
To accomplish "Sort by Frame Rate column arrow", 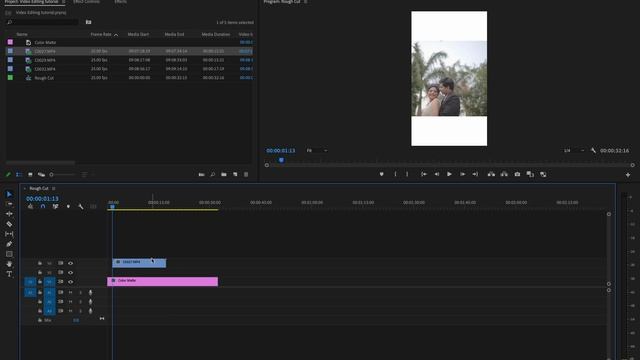I will point(116,35).
